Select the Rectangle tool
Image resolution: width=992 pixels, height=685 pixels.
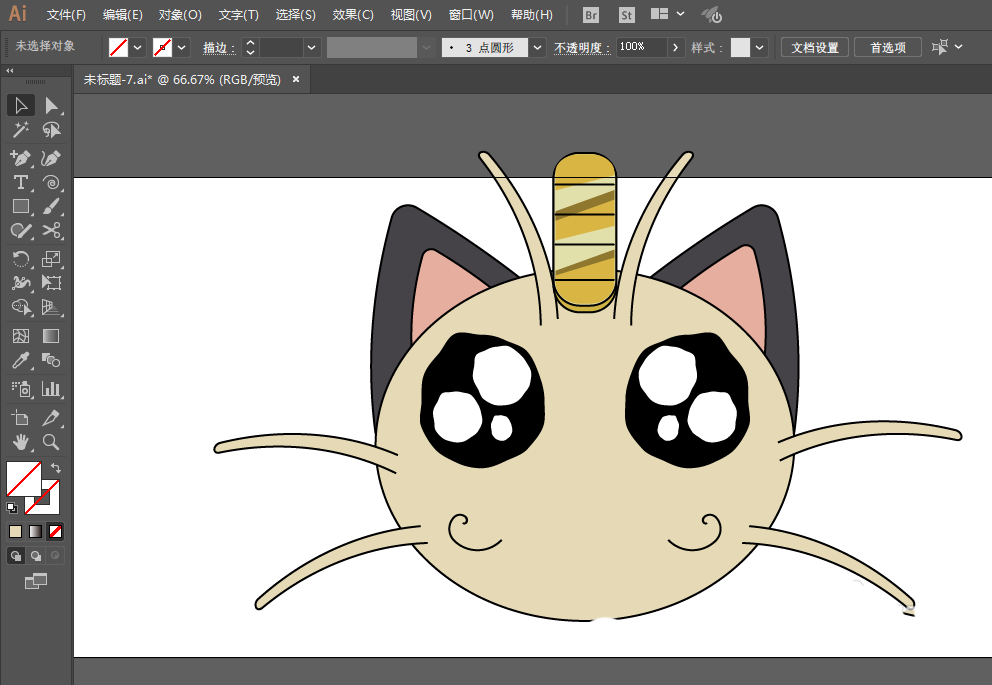click(20, 207)
